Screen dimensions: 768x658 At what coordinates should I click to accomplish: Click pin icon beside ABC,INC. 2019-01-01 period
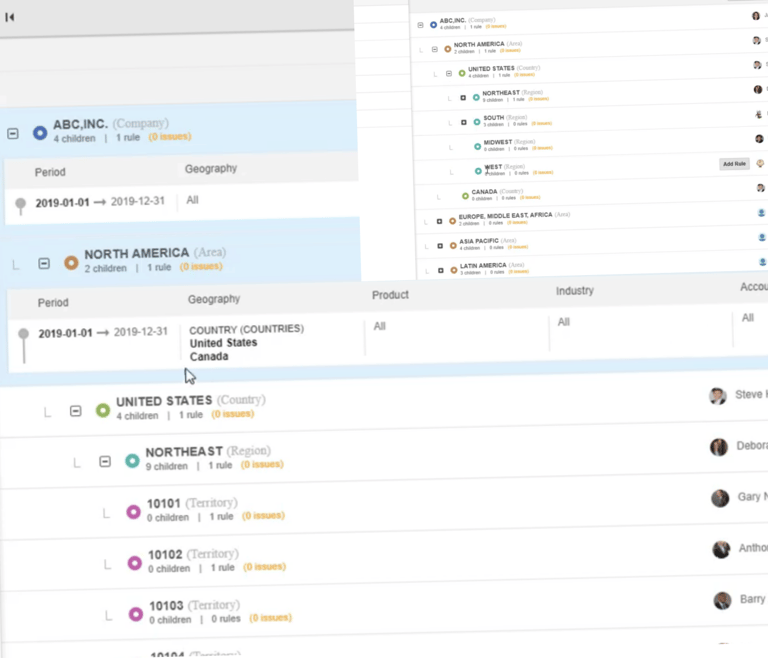tap(21, 205)
